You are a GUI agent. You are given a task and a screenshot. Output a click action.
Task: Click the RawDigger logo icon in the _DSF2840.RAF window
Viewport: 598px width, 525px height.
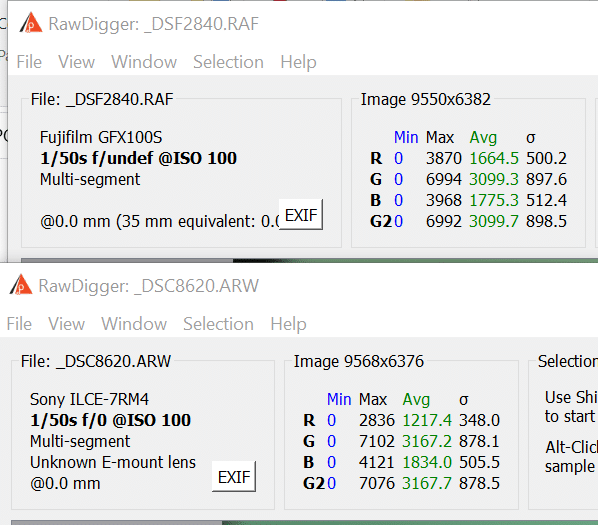tap(31, 23)
